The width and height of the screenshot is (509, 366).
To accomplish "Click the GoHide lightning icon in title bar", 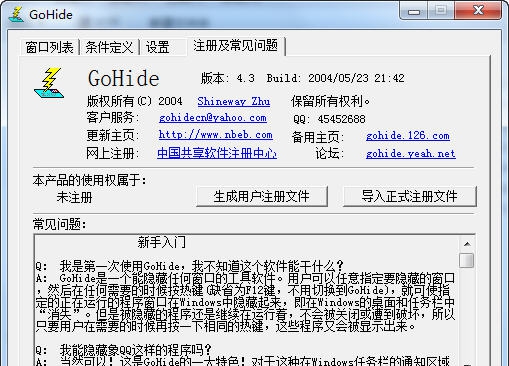I will point(16,14).
